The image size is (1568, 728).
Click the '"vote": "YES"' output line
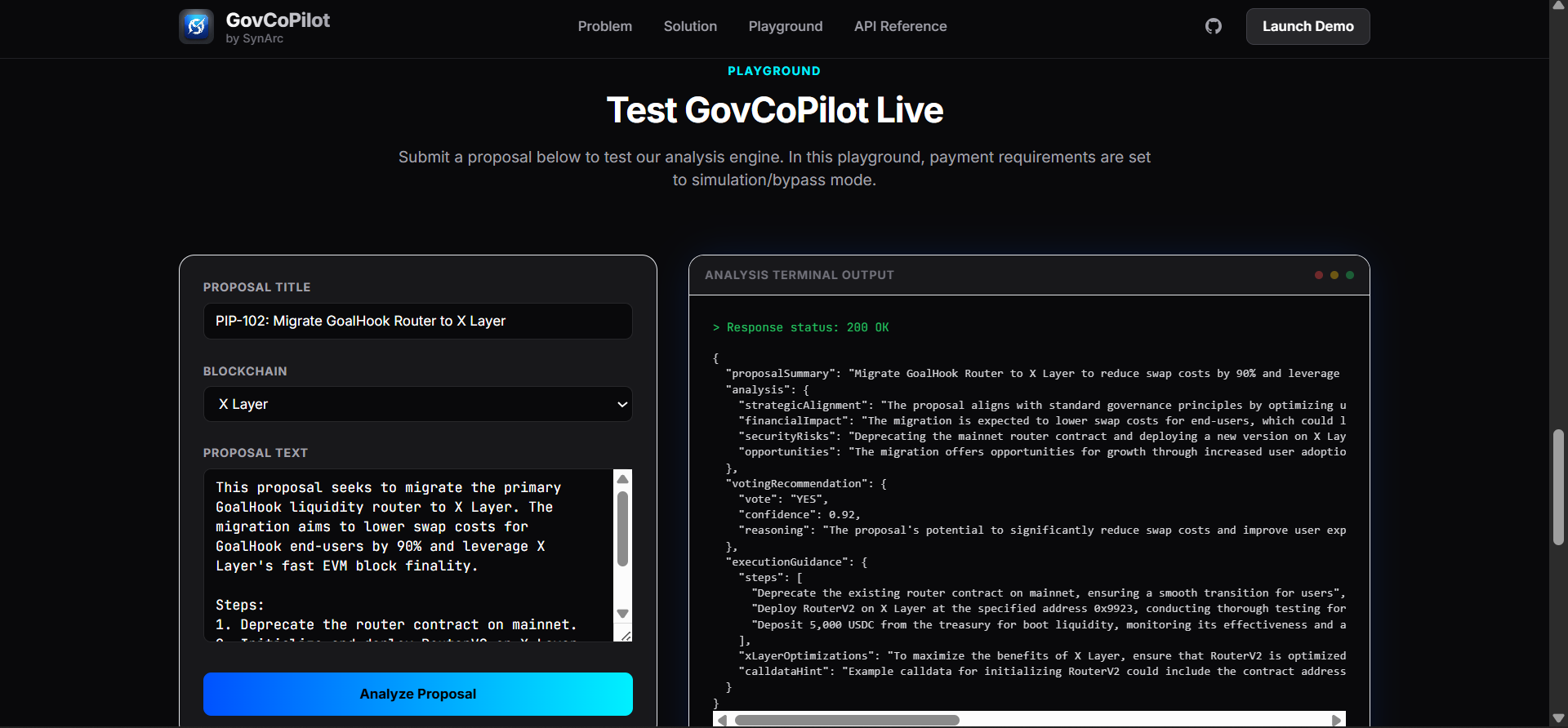783,499
